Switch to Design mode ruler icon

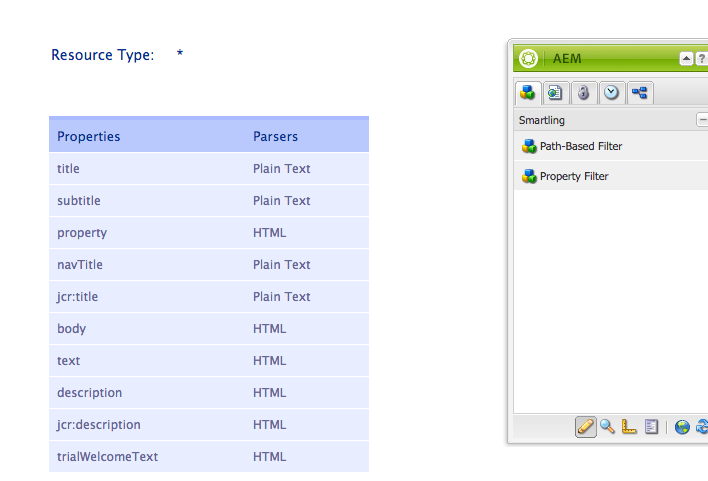(x=629, y=427)
